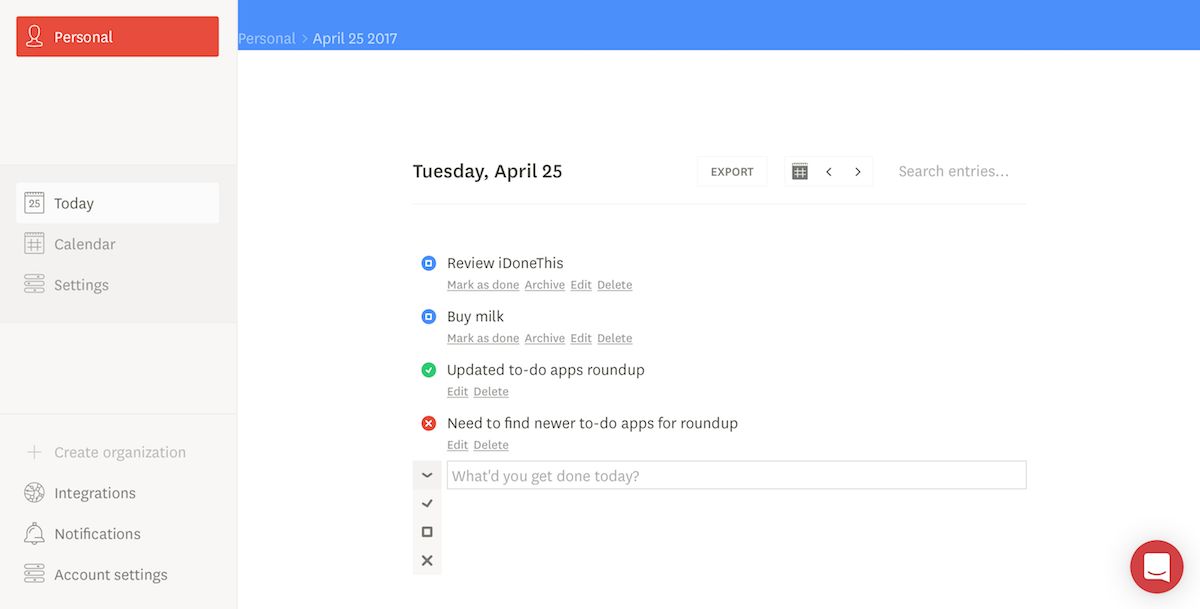Click the green done icon on Updated to-do apps roundup
This screenshot has width=1200, height=609.
pyautogui.click(x=428, y=369)
